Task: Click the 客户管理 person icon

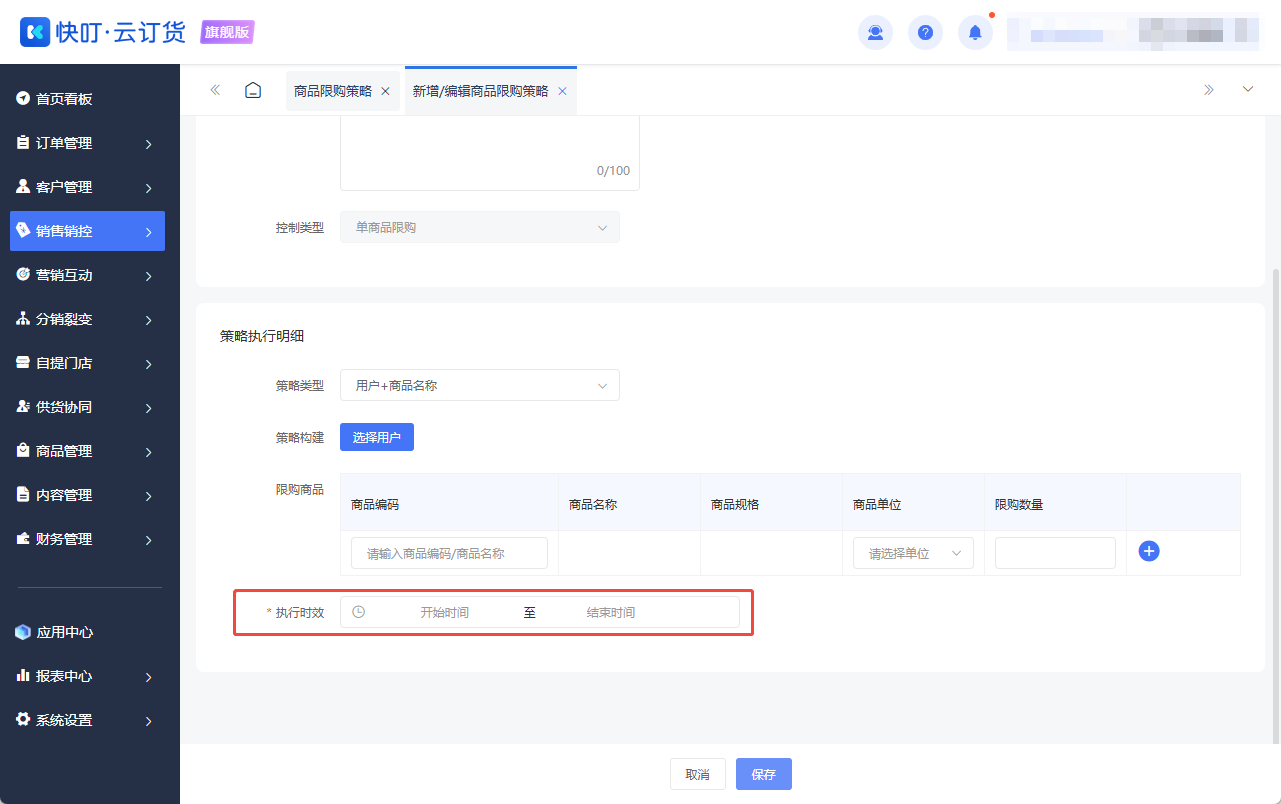Action: click(23, 186)
